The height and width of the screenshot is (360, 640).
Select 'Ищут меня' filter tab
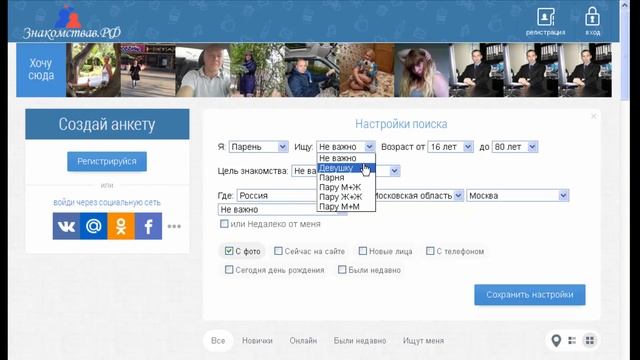point(423,340)
